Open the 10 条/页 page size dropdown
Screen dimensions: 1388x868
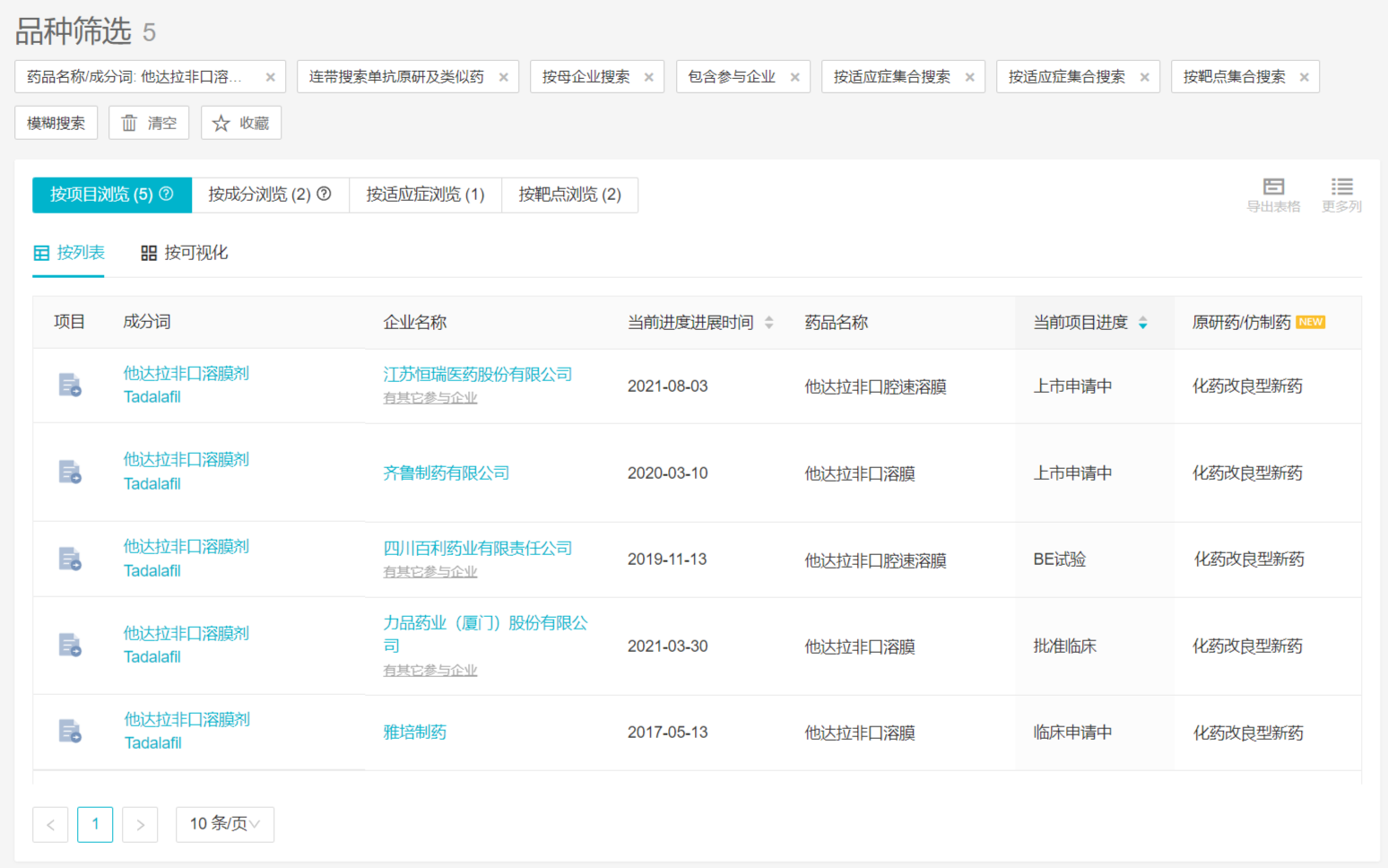coord(225,824)
